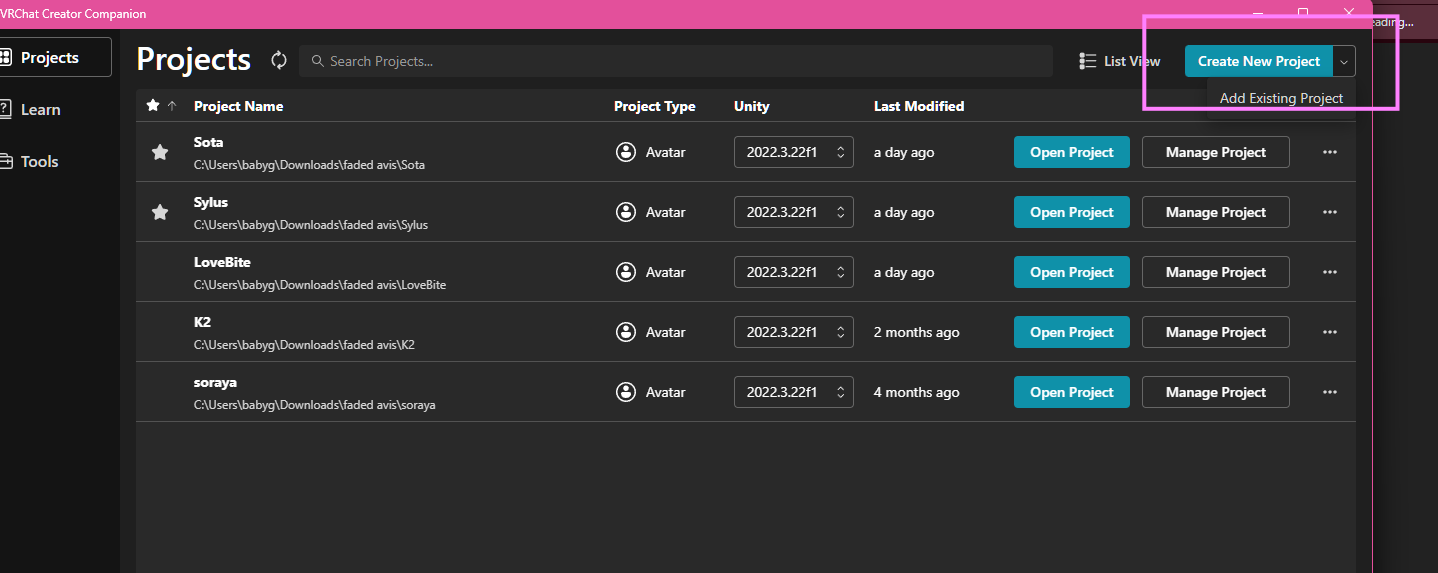Open Unity version dropdown for Sota

794,152
